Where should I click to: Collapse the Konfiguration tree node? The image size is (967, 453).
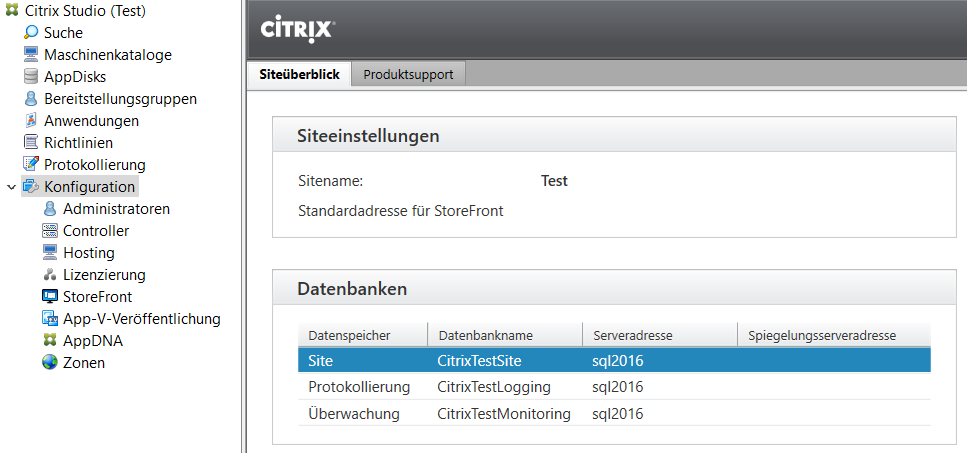(11, 187)
